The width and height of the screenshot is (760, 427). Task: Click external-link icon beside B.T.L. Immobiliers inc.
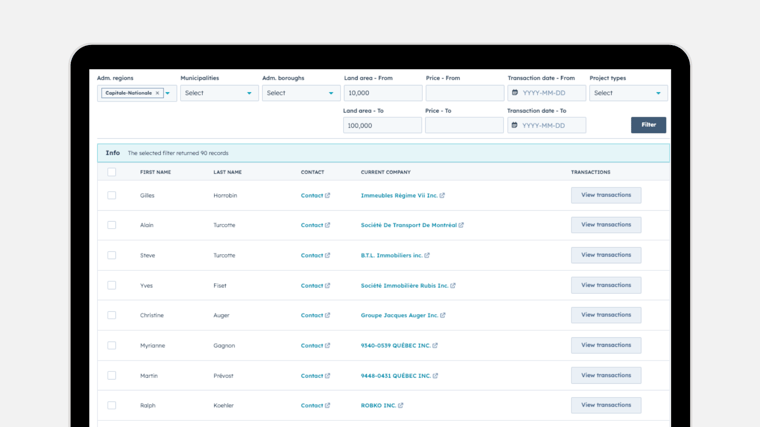coord(427,255)
